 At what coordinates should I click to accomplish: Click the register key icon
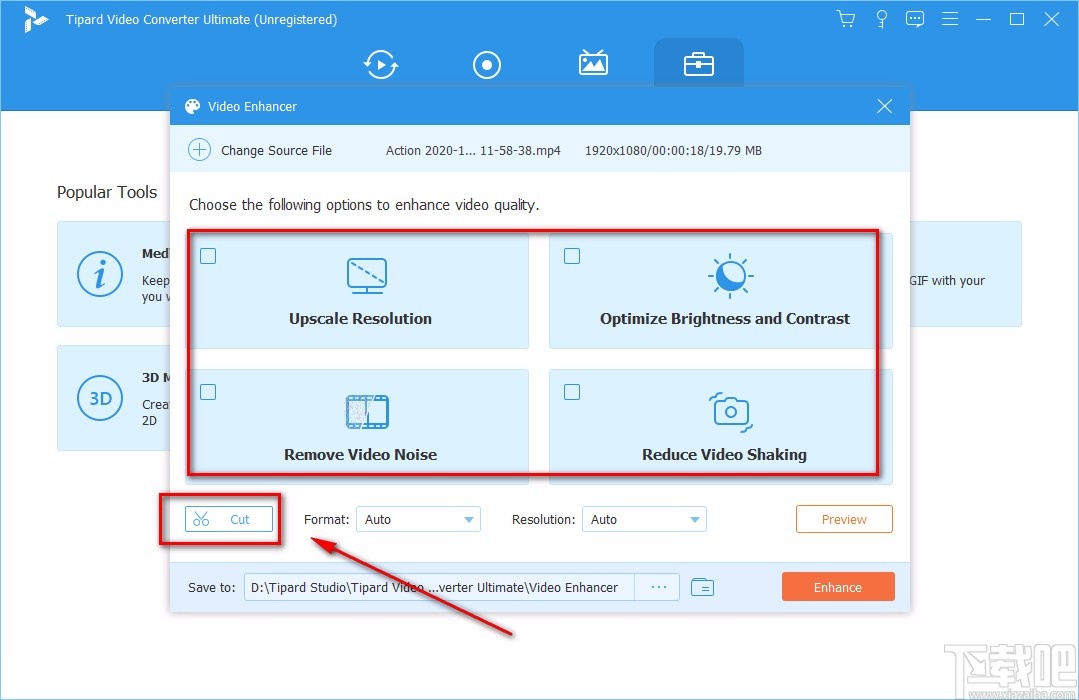coord(881,19)
